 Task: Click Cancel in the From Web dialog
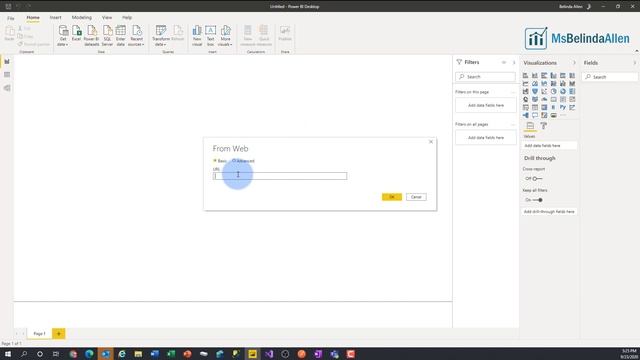click(x=416, y=197)
